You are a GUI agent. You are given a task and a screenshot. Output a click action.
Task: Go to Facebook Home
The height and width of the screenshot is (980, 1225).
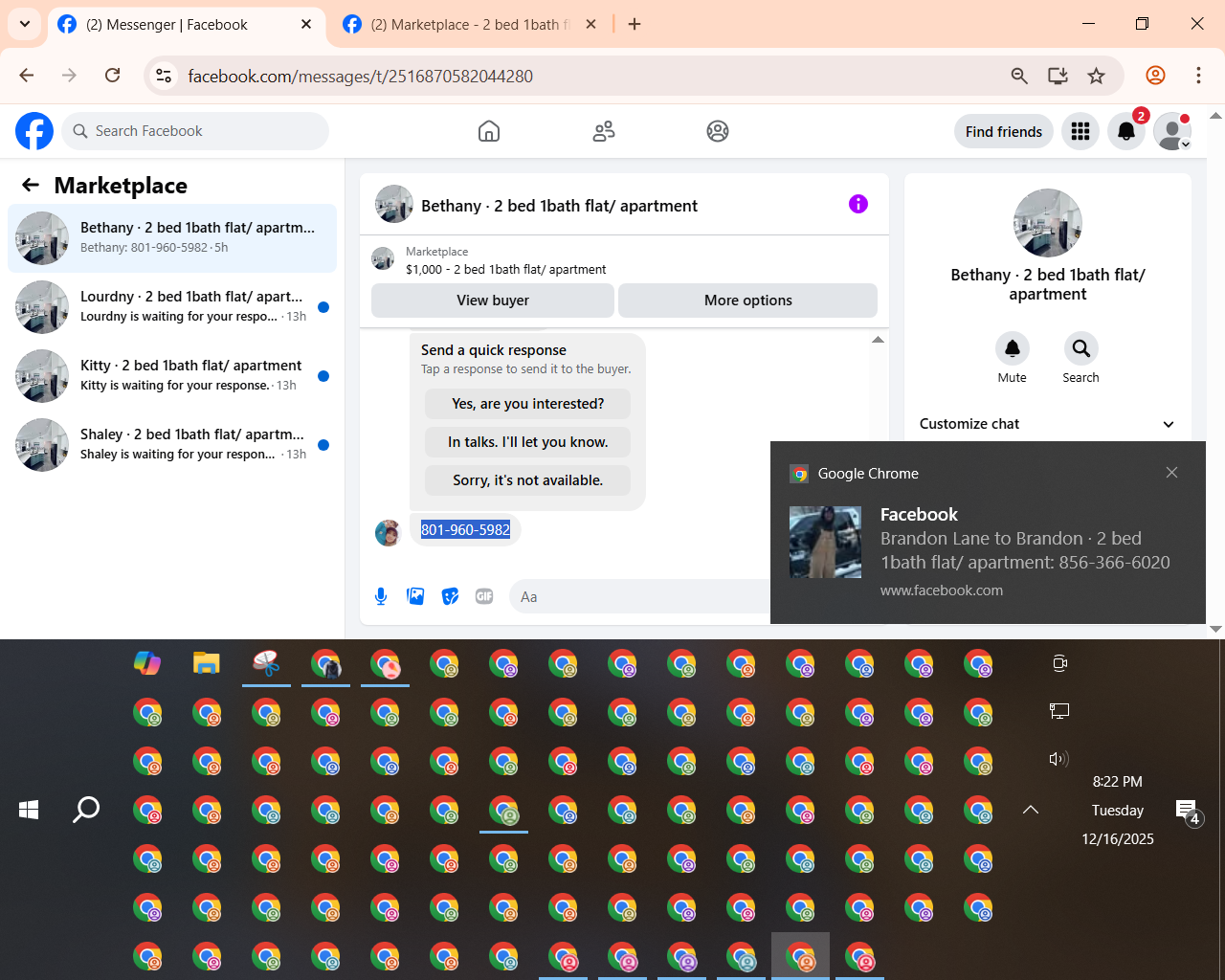point(489,131)
